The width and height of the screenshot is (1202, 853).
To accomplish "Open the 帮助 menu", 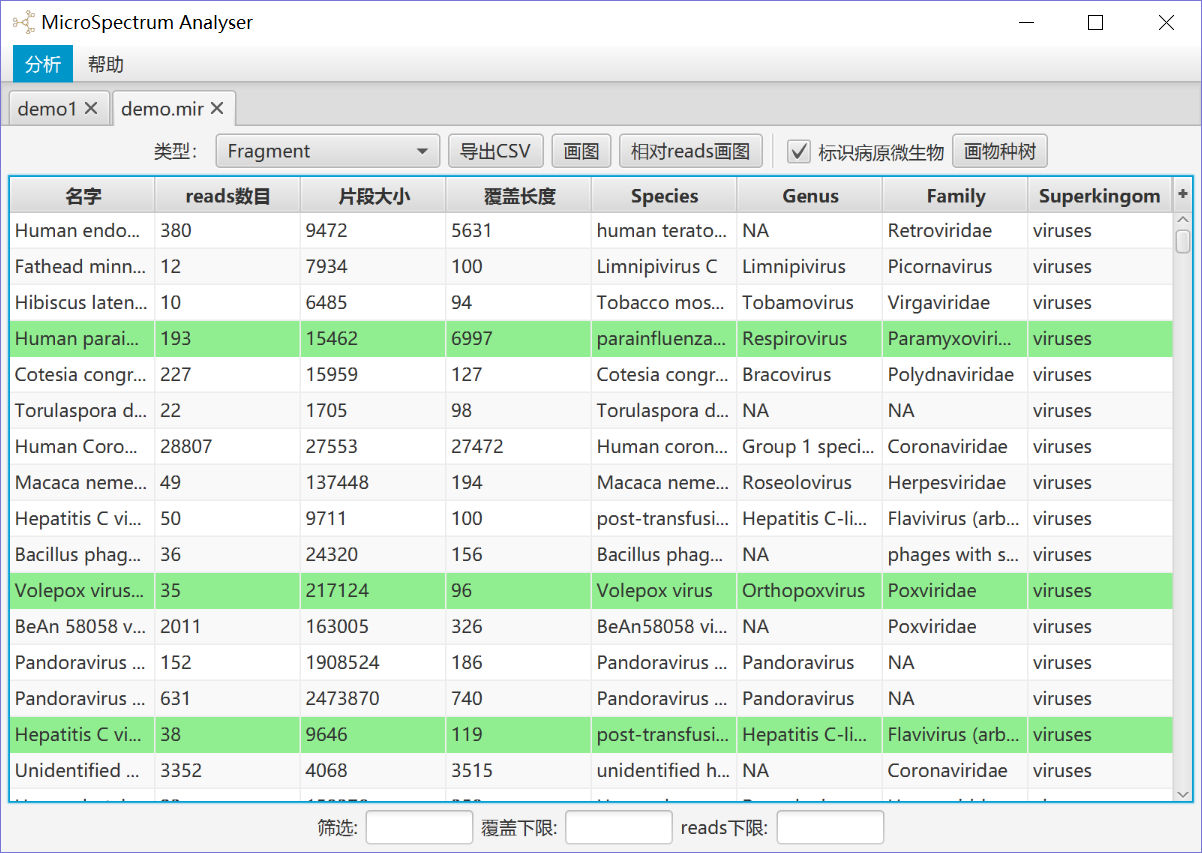I will 106,65.
